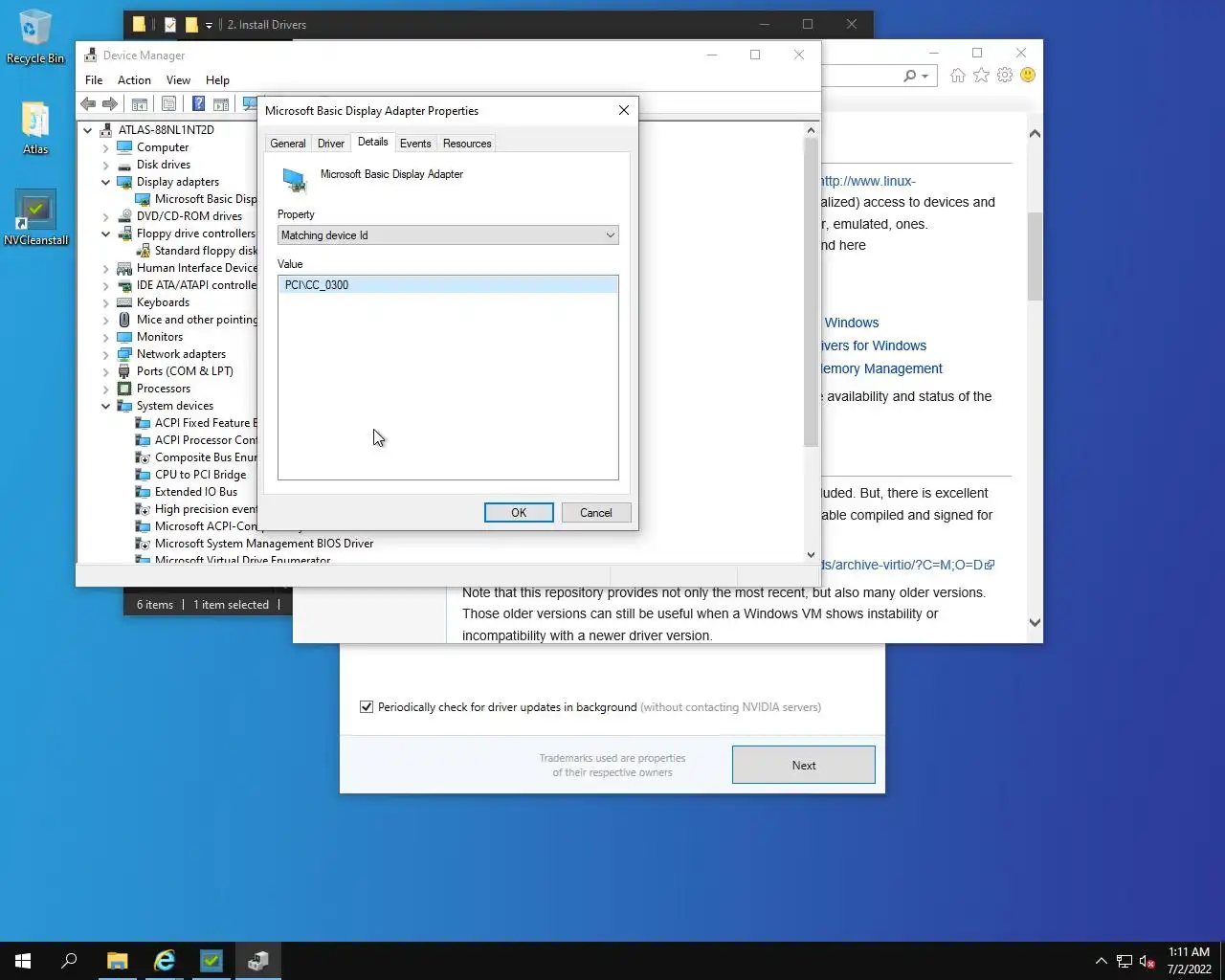Click the Back arrow in Device Manager toolbar
Screen dimensions: 1225x980
click(88, 104)
